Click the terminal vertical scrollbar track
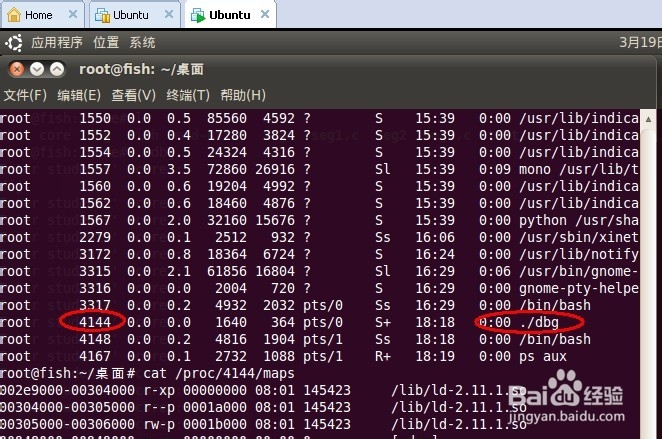Screen dimensions: 662x439 [x=648, y=283]
